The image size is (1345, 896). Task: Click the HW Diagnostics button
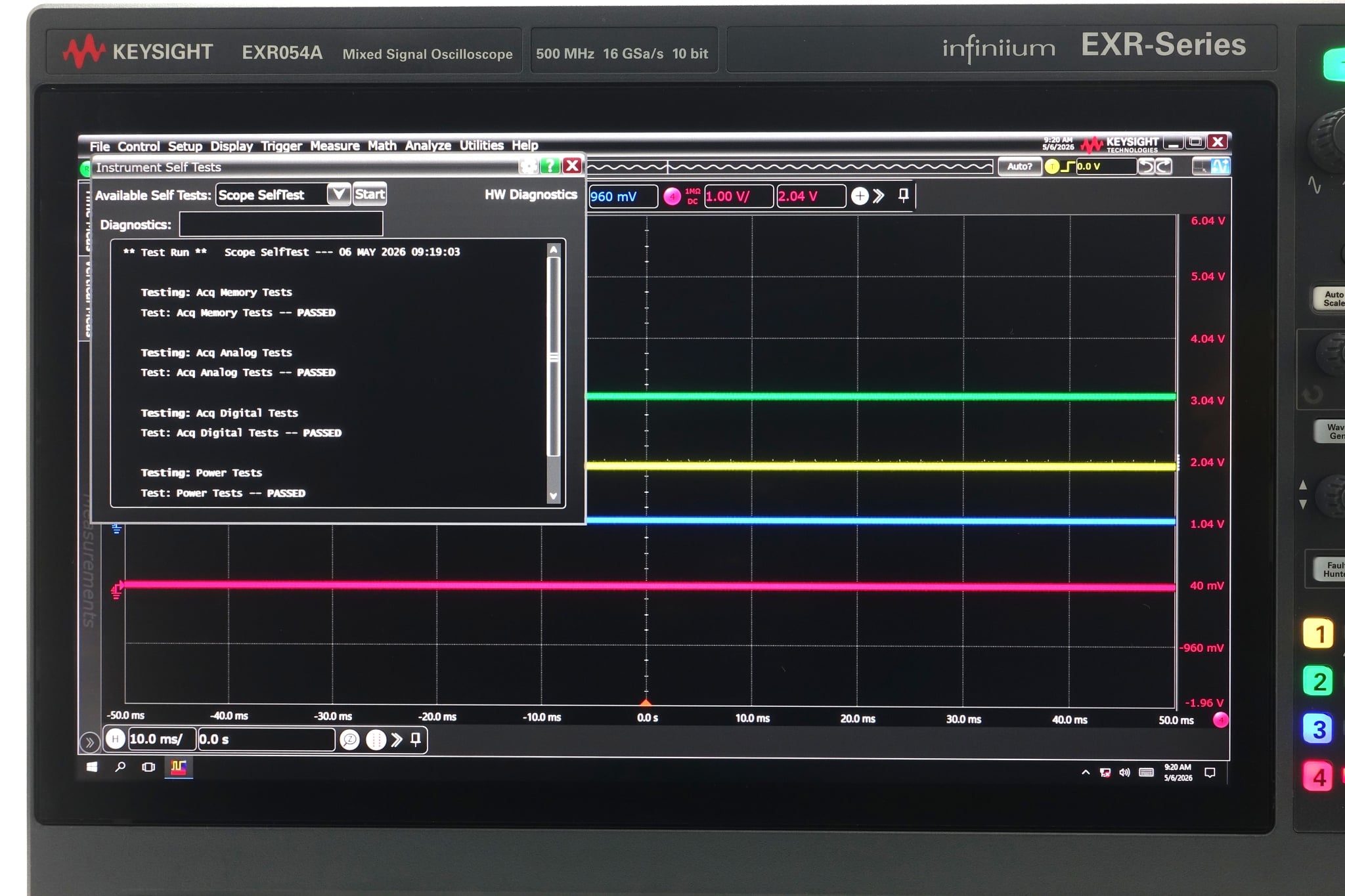531,194
